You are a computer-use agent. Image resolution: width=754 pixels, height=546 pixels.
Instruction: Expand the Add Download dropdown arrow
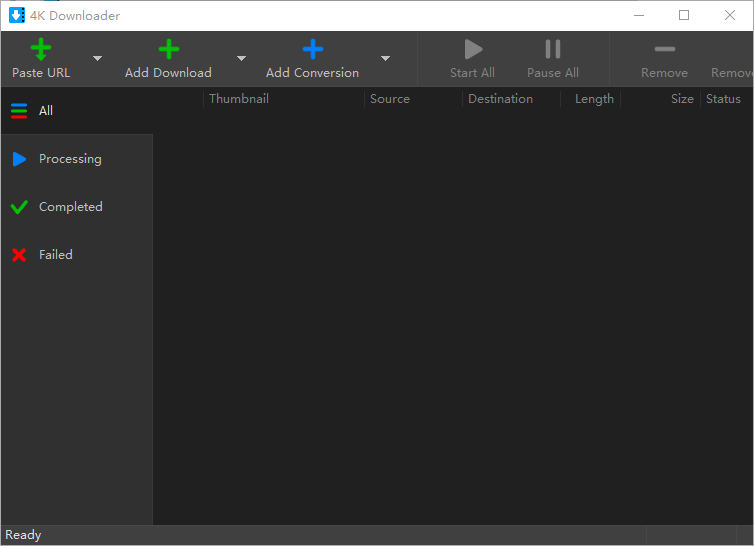pos(241,59)
